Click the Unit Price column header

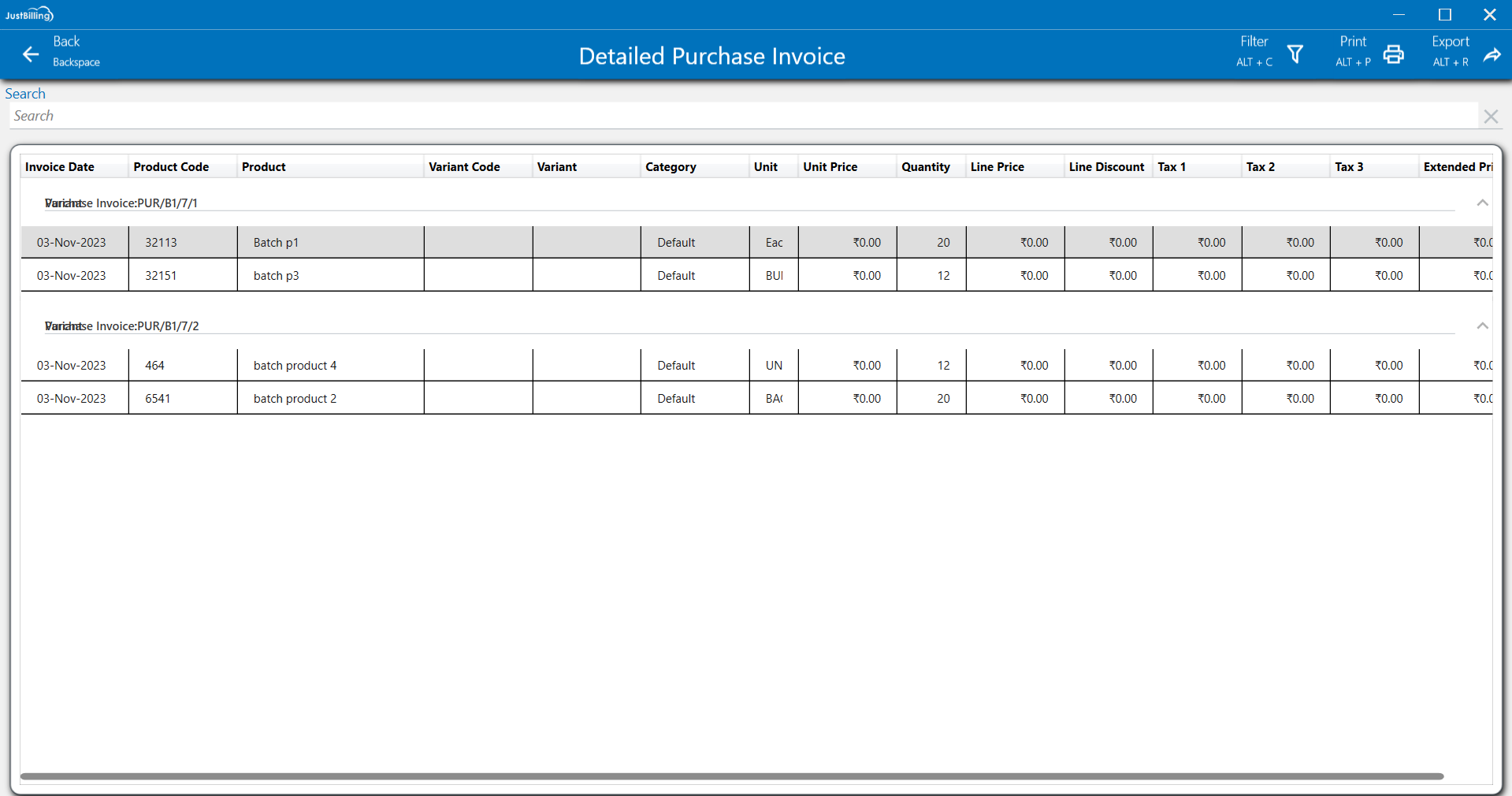pyautogui.click(x=830, y=167)
